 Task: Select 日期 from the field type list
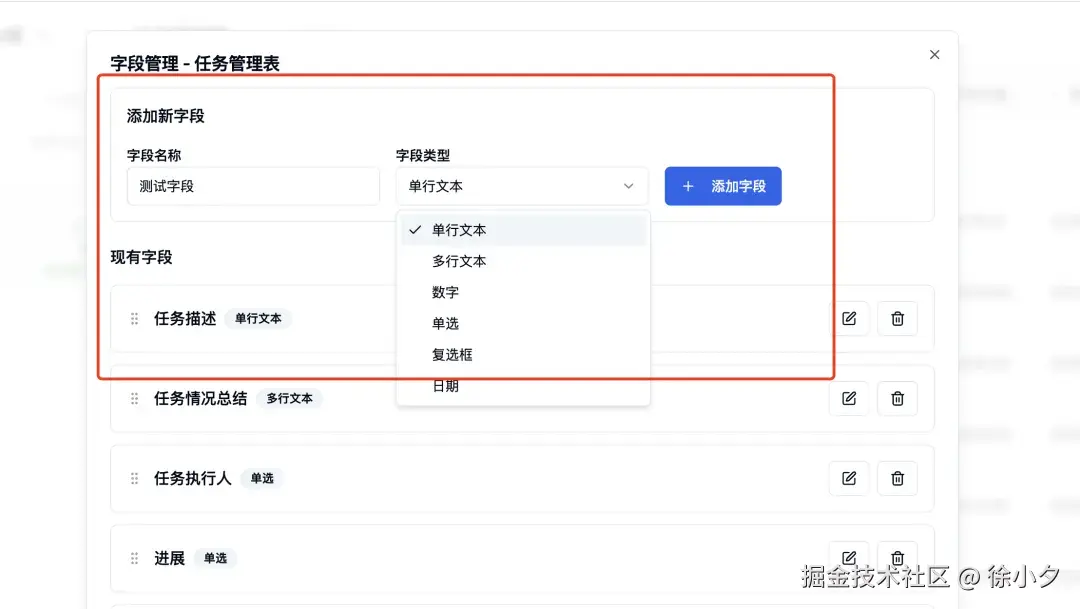click(445, 385)
